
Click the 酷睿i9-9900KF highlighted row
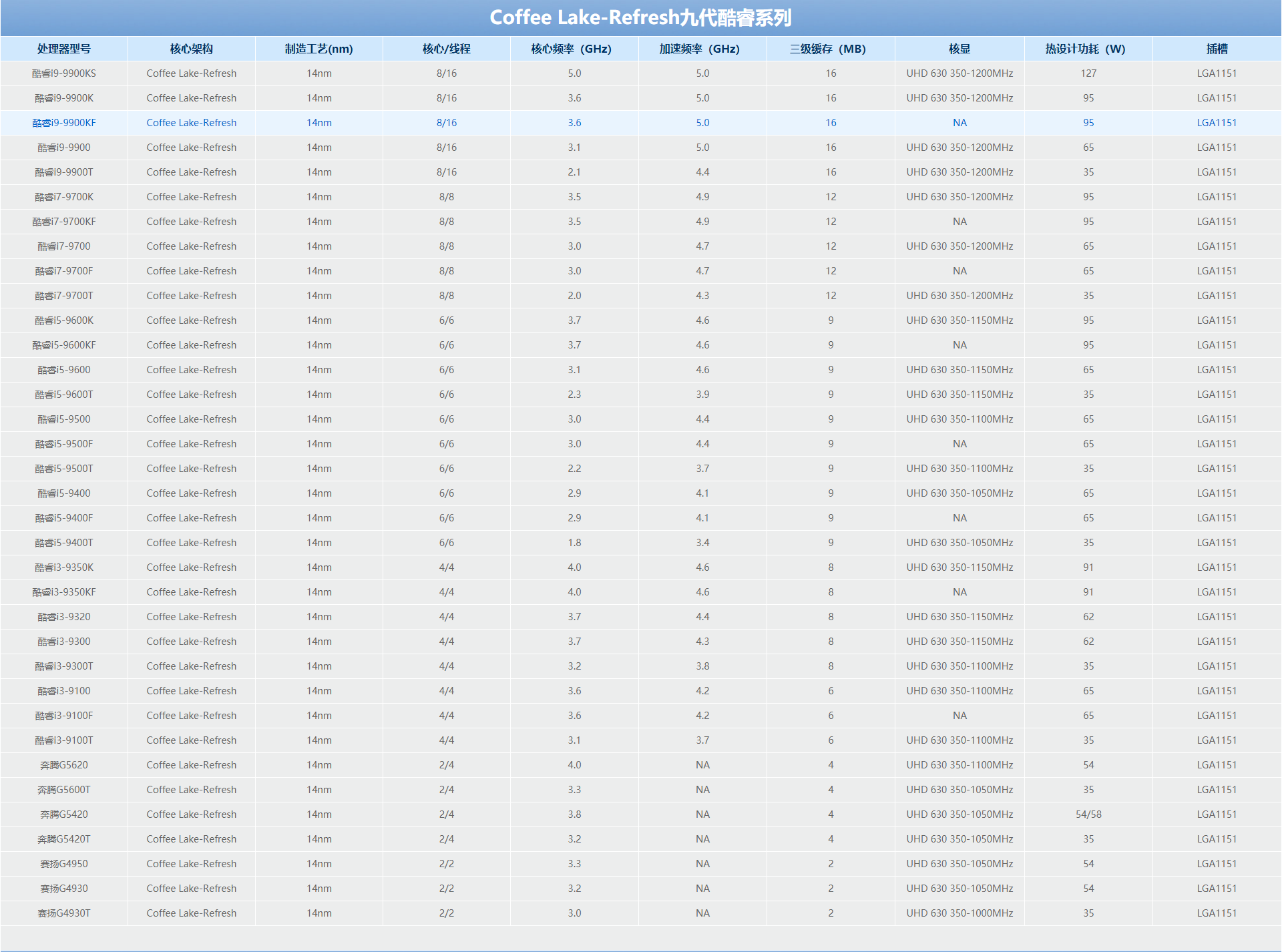click(x=641, y=124)
